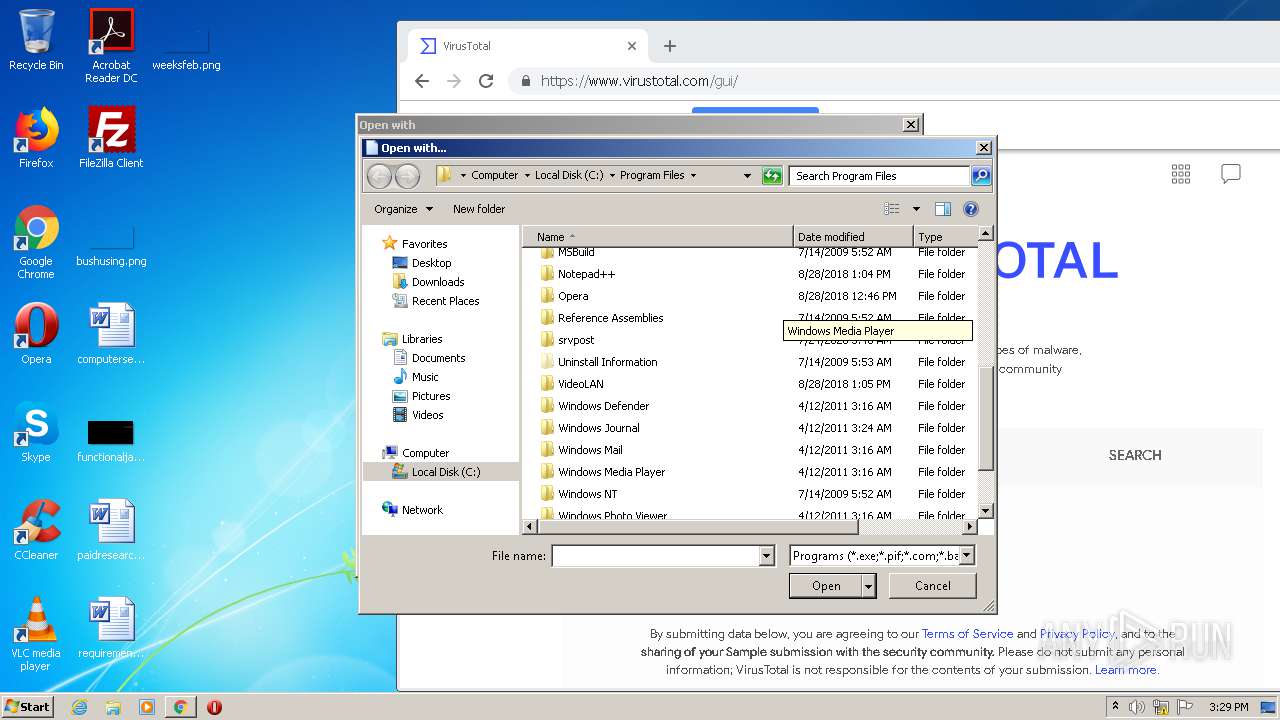Click Cancel in the Open with dialog
The height and width of the screenshot is (720, 1280).
point(933,586)
